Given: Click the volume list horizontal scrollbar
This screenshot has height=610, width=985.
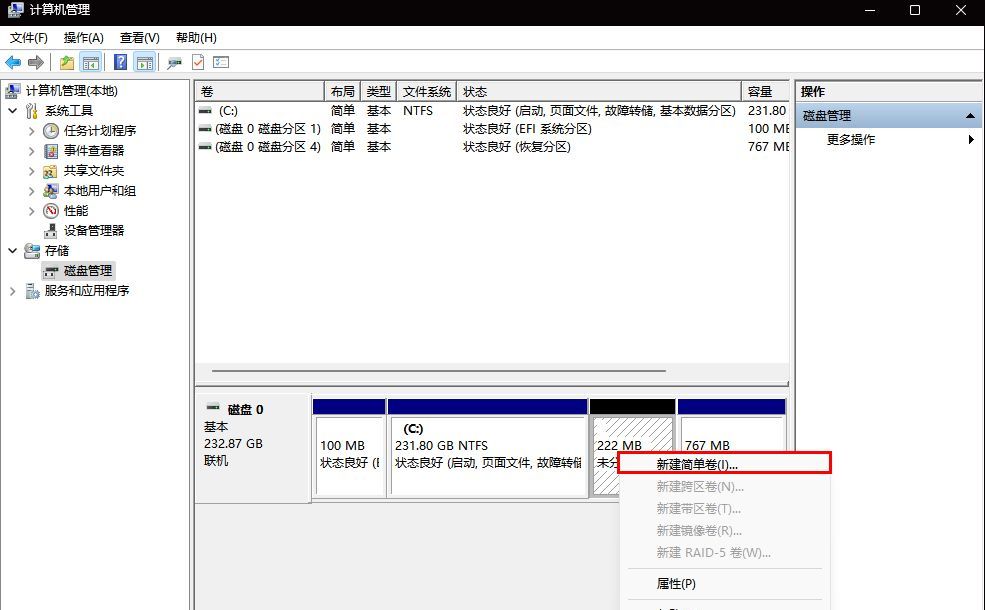Looking at the screenshot, I should pyautogui.click(x=438, y=371).
